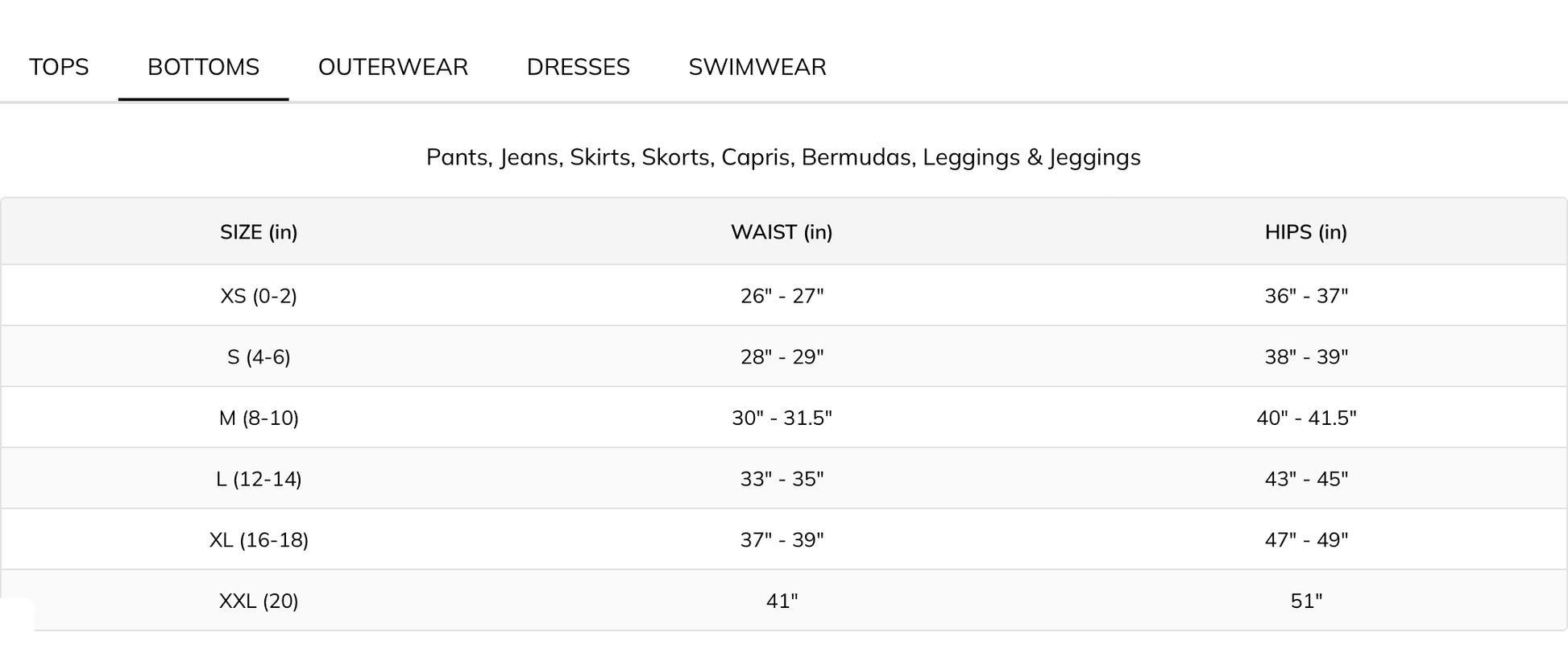1568x666 pixels.
Task: Select the XXL (20) size cell
Action: (x=259, y=601)
